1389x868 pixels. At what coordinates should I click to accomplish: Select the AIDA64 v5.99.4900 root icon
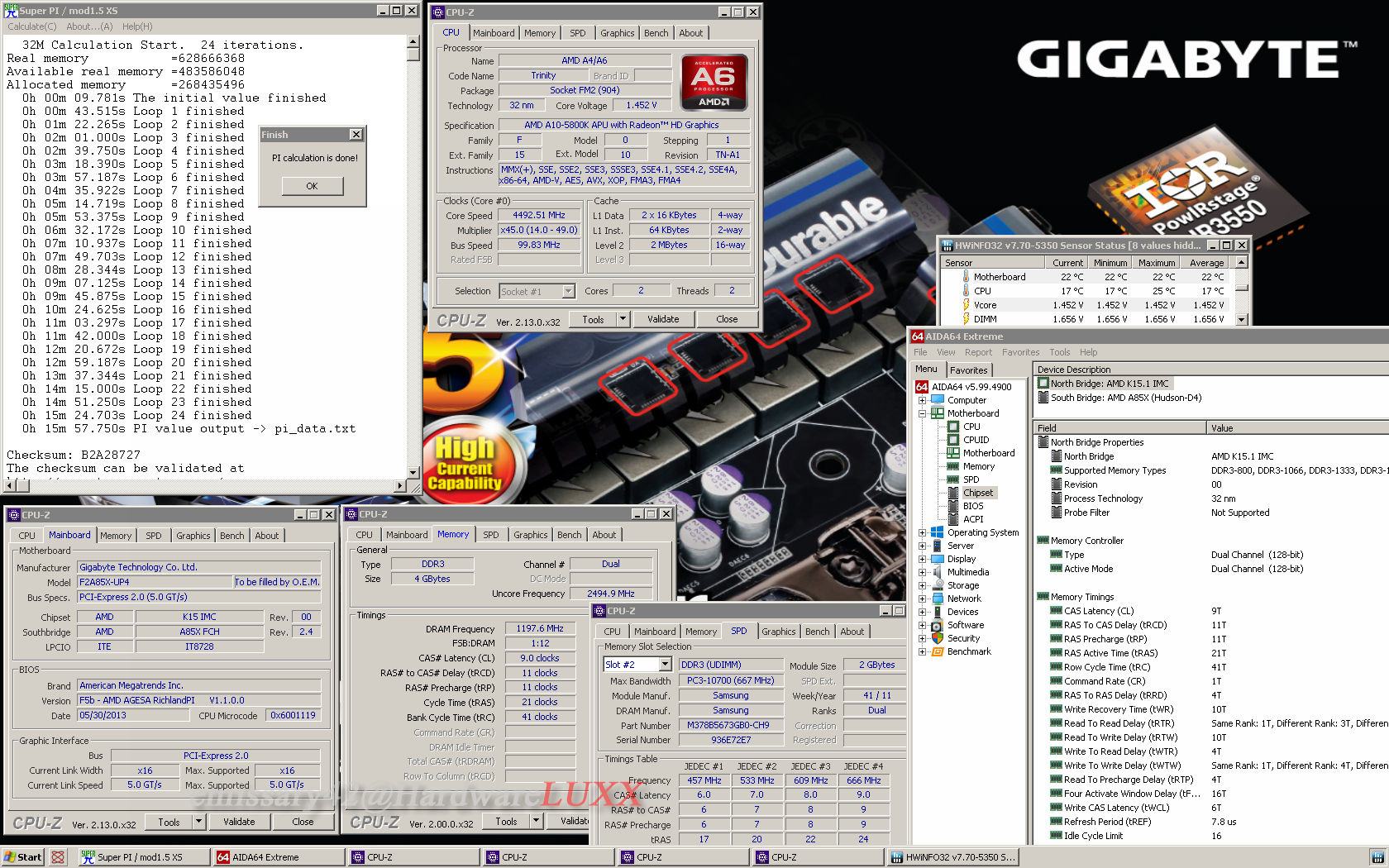(922, 387)
